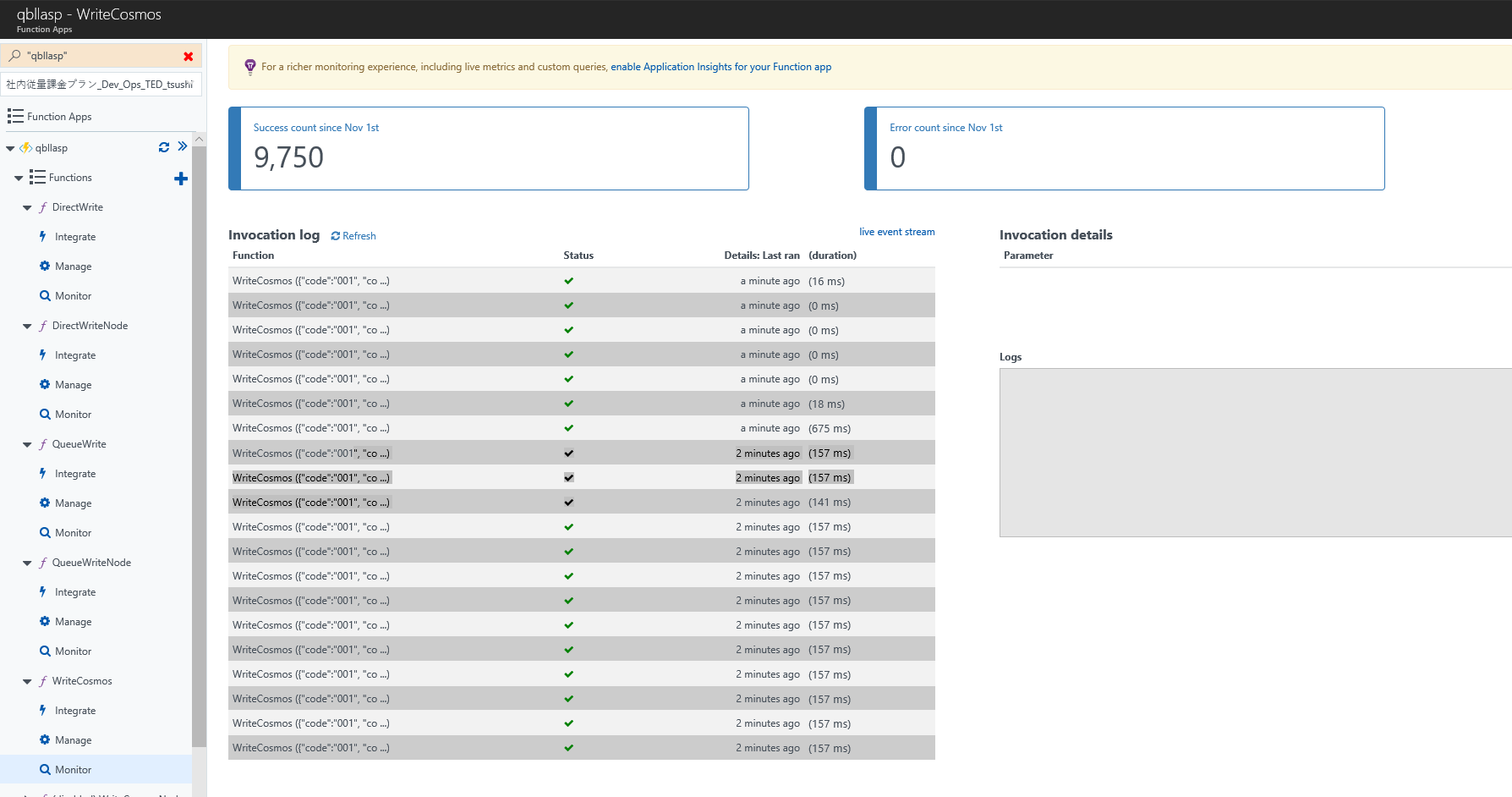
Task: Click the double-chevron icon beside qbllasp
Action: point(183,146)
